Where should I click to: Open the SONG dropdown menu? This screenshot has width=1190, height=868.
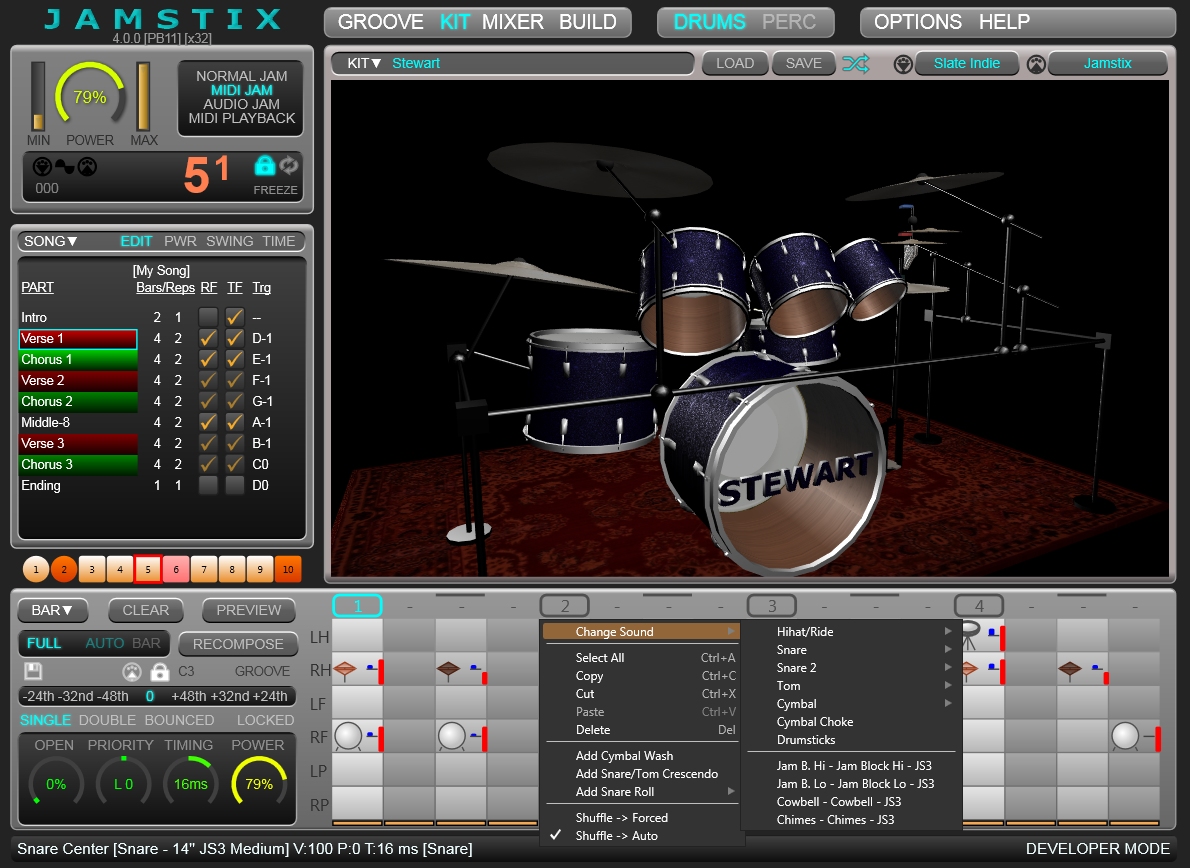pos(51,241)
